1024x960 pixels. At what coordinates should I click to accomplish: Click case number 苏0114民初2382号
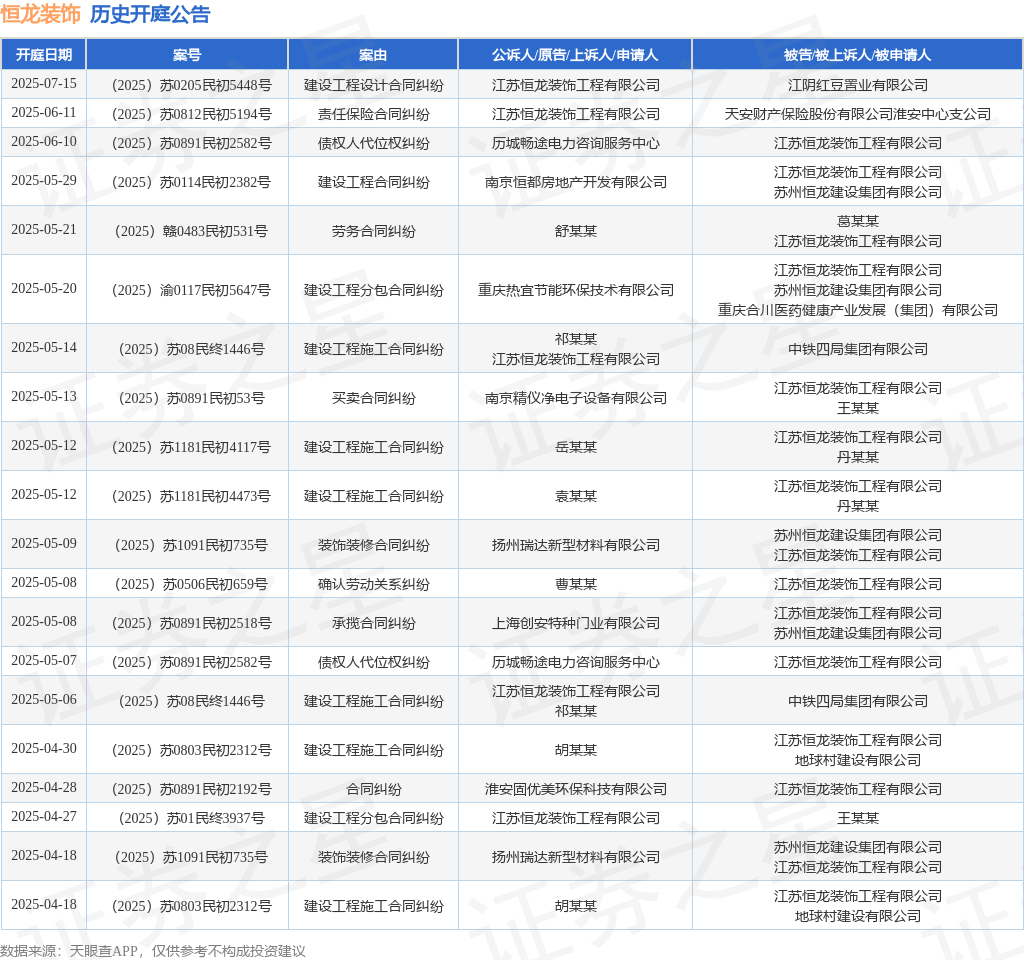coord(191,182)
